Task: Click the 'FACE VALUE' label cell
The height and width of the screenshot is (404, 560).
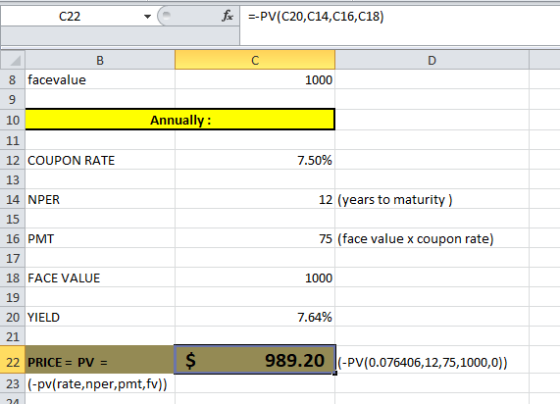Action: click(100, 278)
